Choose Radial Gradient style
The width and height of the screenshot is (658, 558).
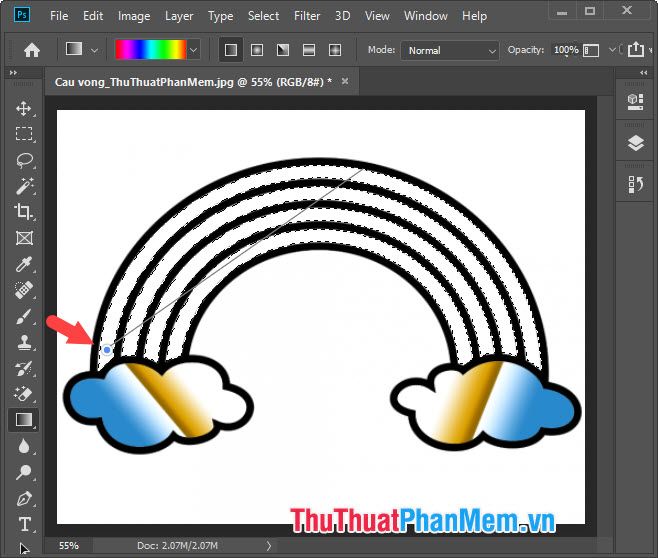tap(257, 50)
